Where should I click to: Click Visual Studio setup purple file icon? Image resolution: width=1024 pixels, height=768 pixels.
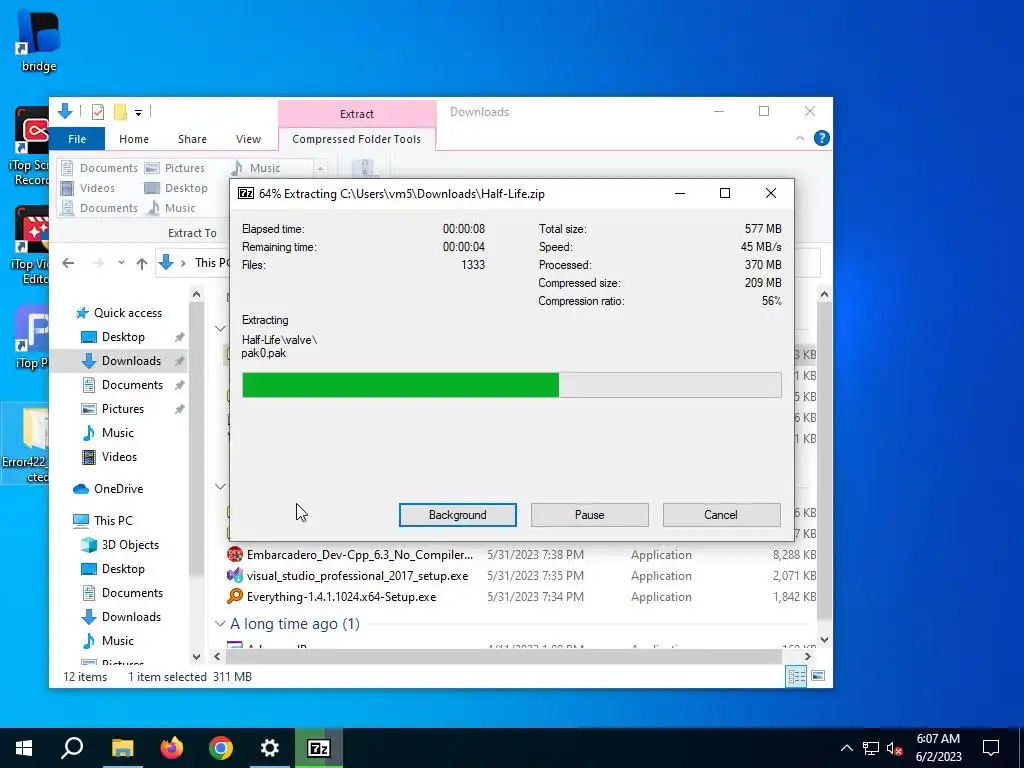234,575
